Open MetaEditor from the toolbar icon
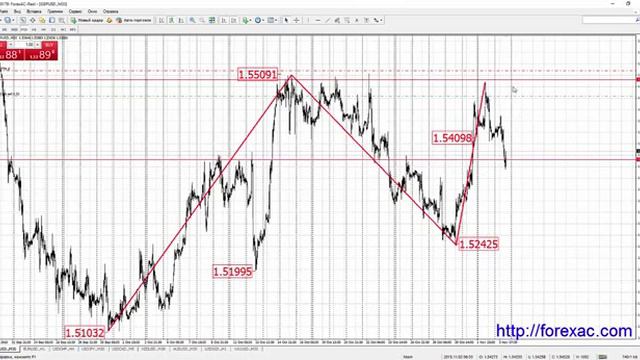The height and width of the screenshot is (360, 640). pyautogui.click(x=109, y=20)
